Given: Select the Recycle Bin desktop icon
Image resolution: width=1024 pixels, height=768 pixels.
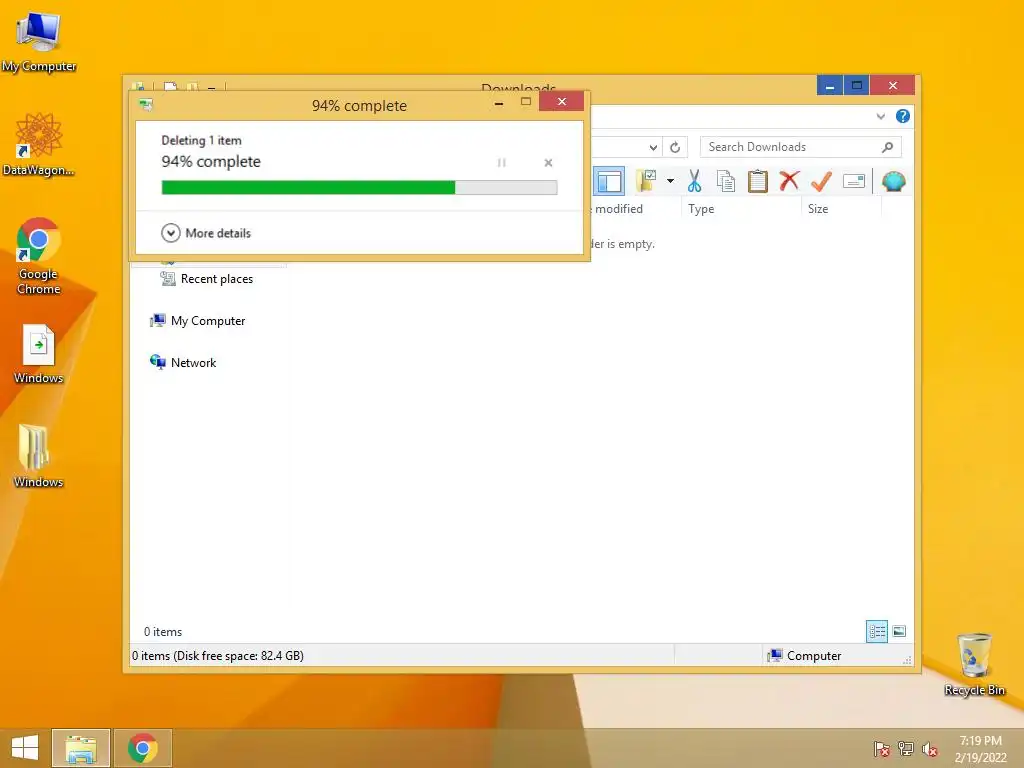Looking at the screenshot, I should pyautogui.click(x=974, y=664).
